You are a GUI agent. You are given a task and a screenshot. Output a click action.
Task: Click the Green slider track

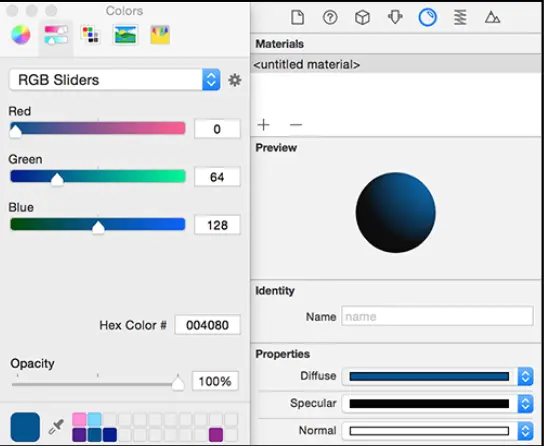pos(97,176)
